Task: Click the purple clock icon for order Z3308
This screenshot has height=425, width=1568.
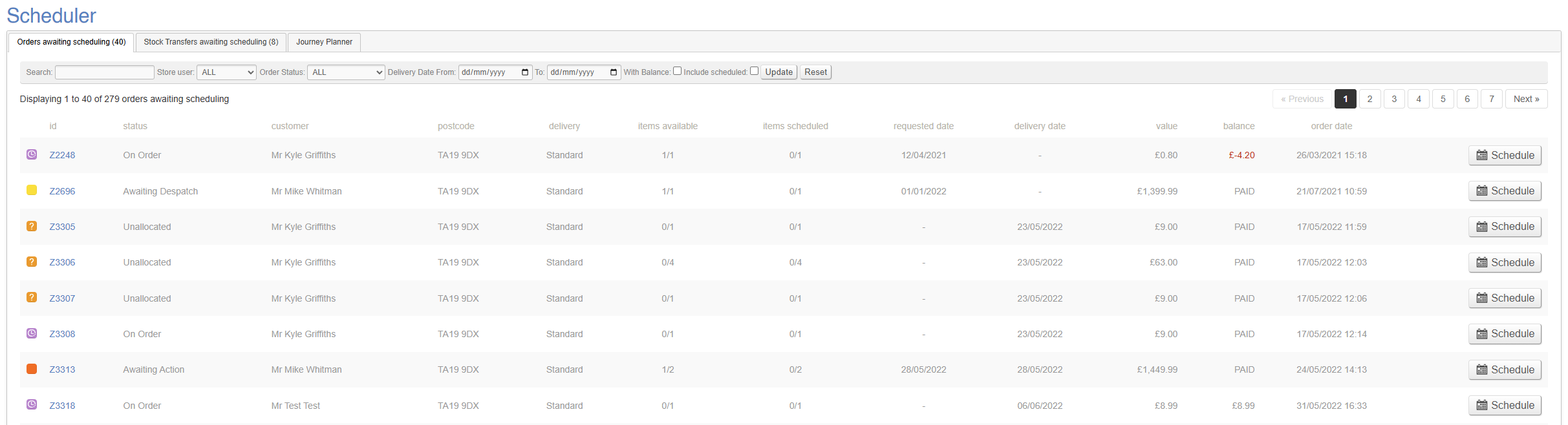Action: pos(31,333)
